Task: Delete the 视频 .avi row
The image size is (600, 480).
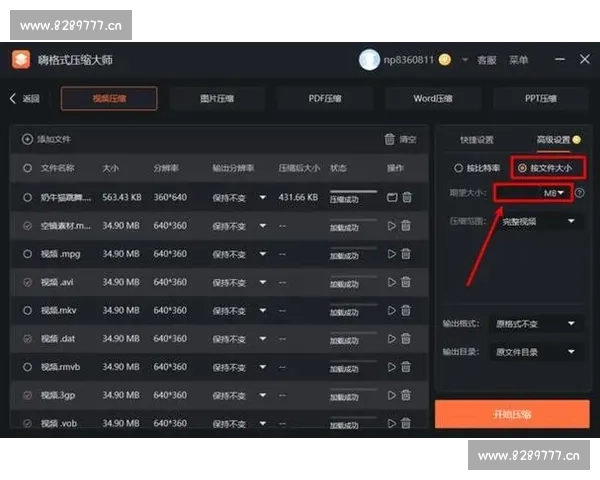Action: click(x=406, y=282)
